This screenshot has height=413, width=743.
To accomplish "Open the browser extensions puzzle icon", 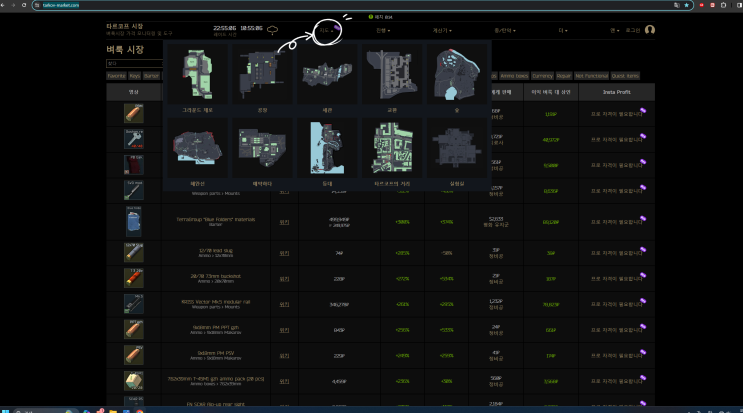I will [723, 5].
